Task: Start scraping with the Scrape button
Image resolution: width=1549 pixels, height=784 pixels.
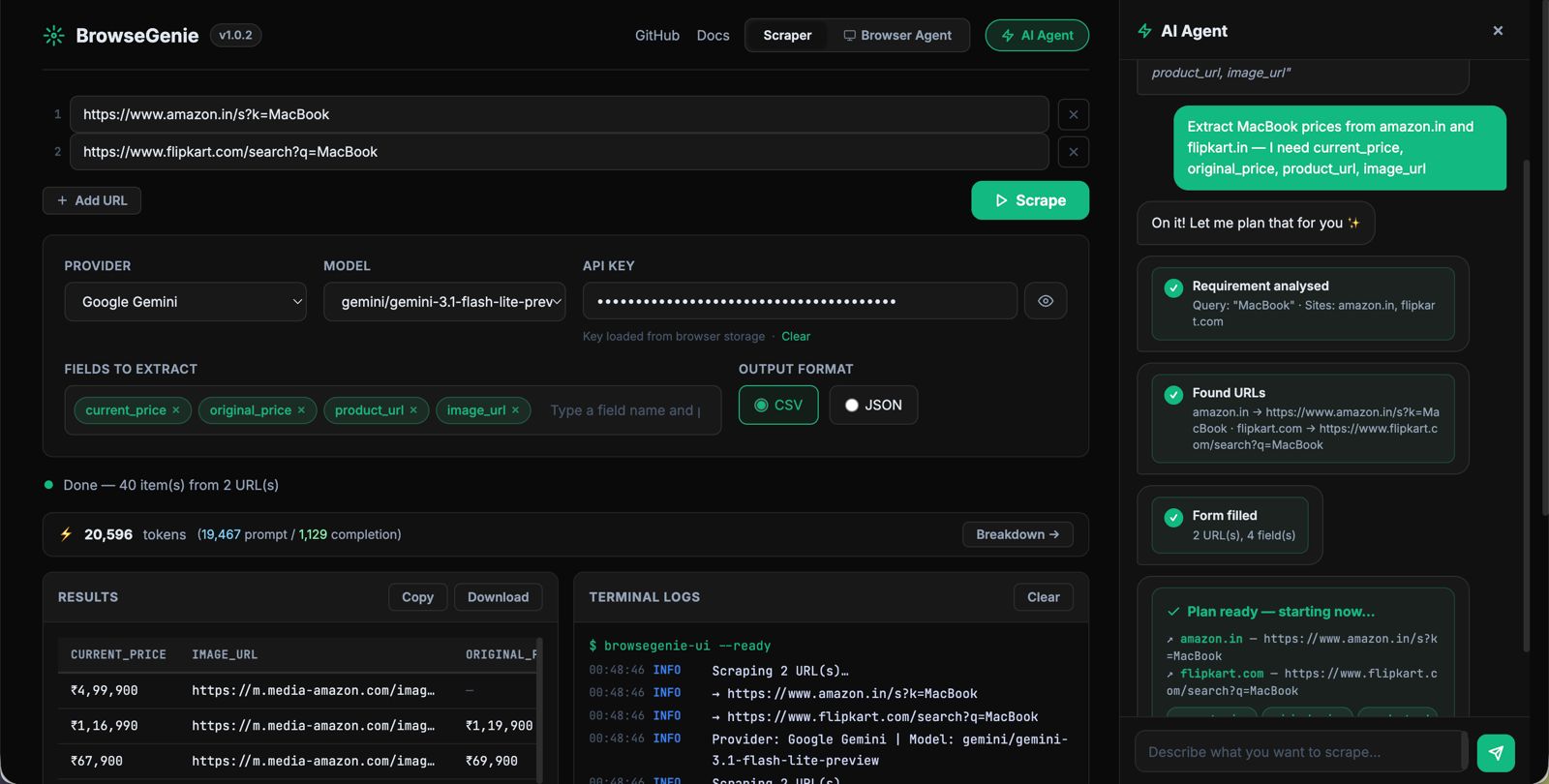Action: (x=1030, y=200)
